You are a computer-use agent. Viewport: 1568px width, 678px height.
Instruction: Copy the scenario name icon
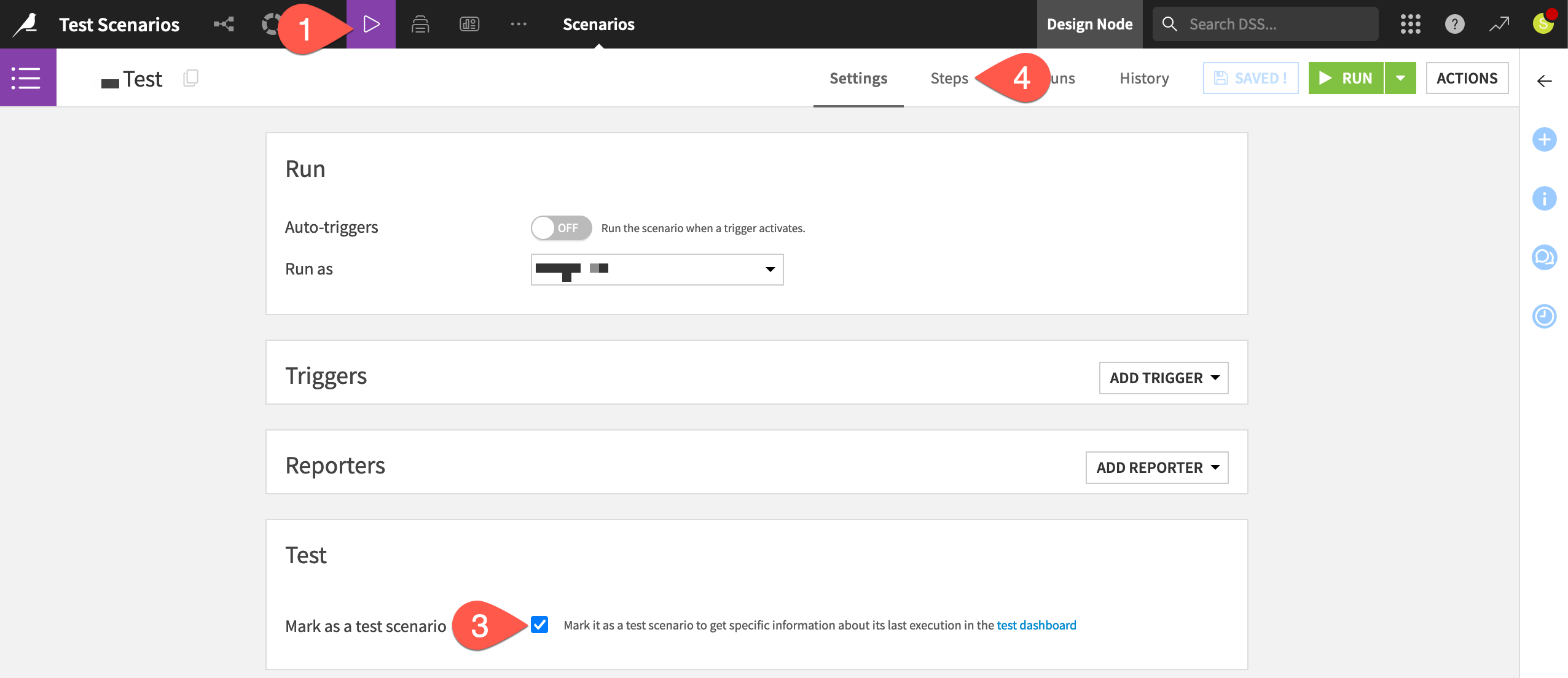(x=190, y=78)
